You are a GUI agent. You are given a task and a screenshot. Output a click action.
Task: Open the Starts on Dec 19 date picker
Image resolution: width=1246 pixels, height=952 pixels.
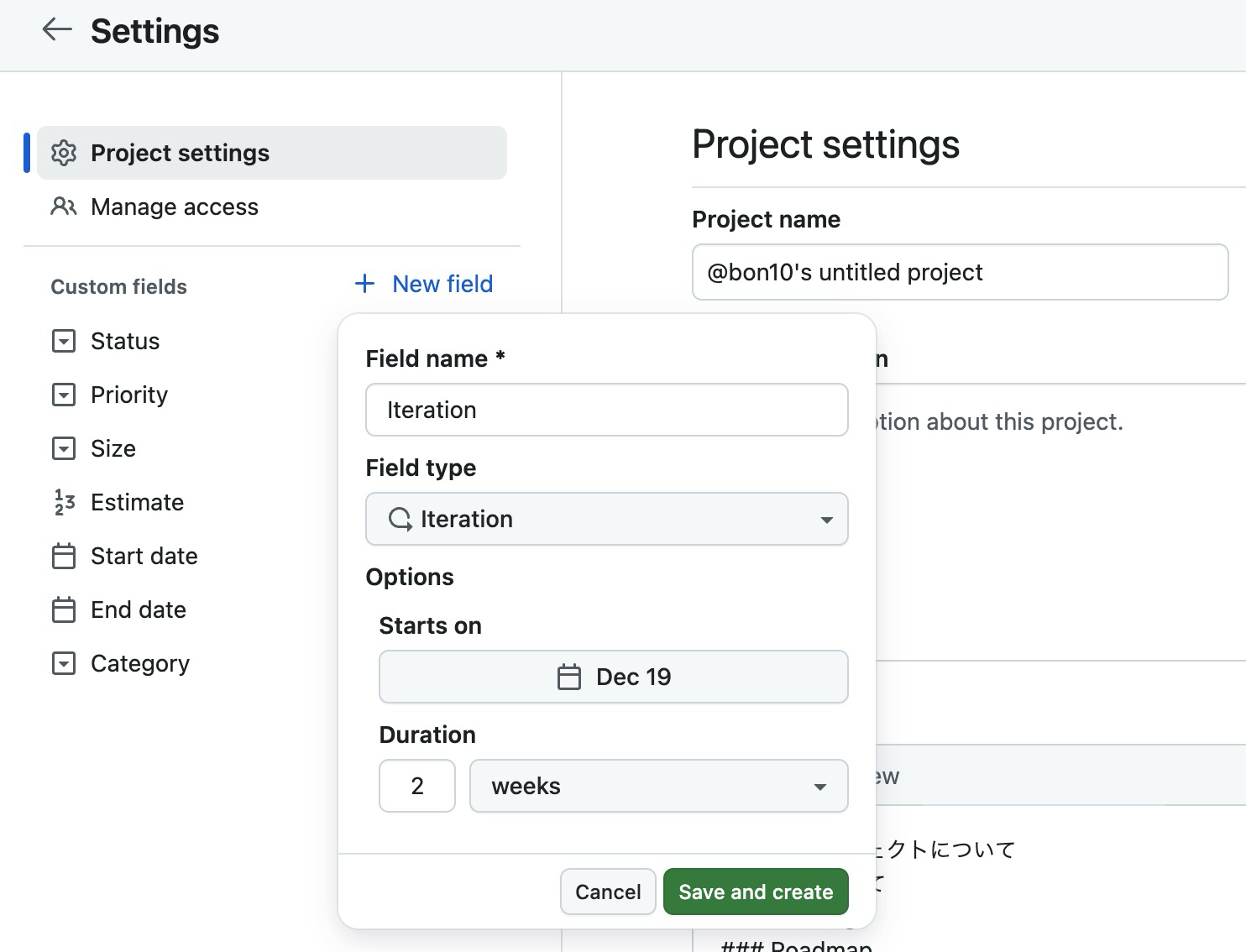pos(613,677)
